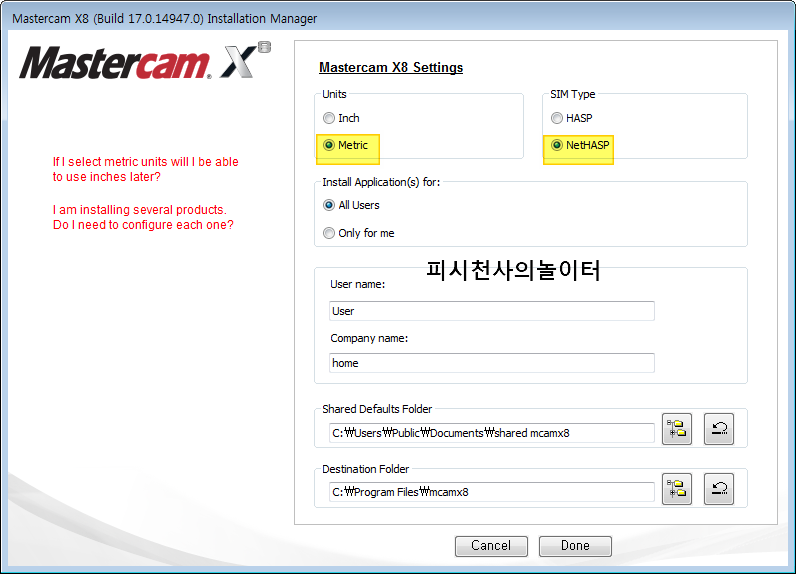
Task: Reset Destination Folder path to default
Action: point(719,489)
